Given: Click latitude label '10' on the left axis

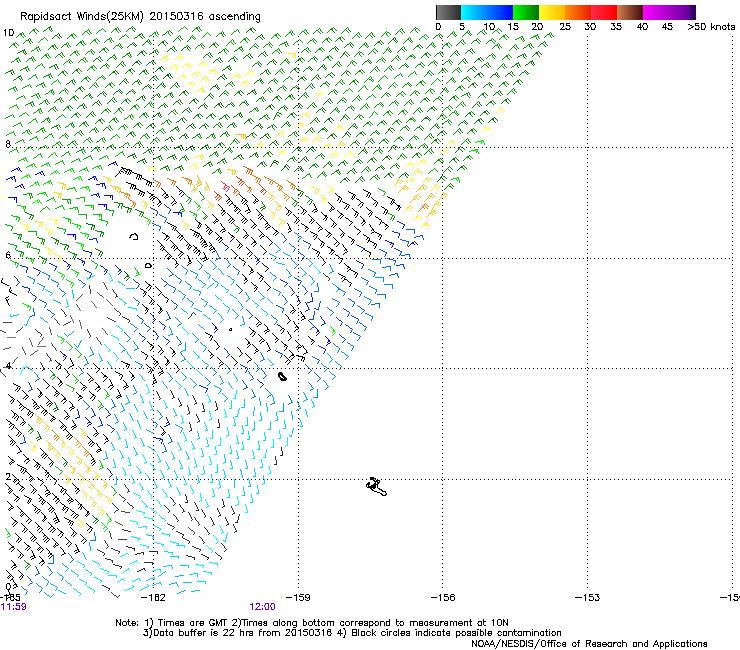Looking at the screenshot, I should coord(8,33).
